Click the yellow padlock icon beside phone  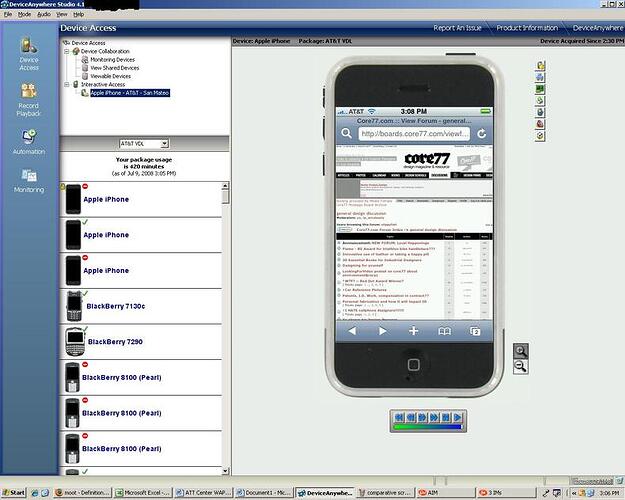(540, 65)
